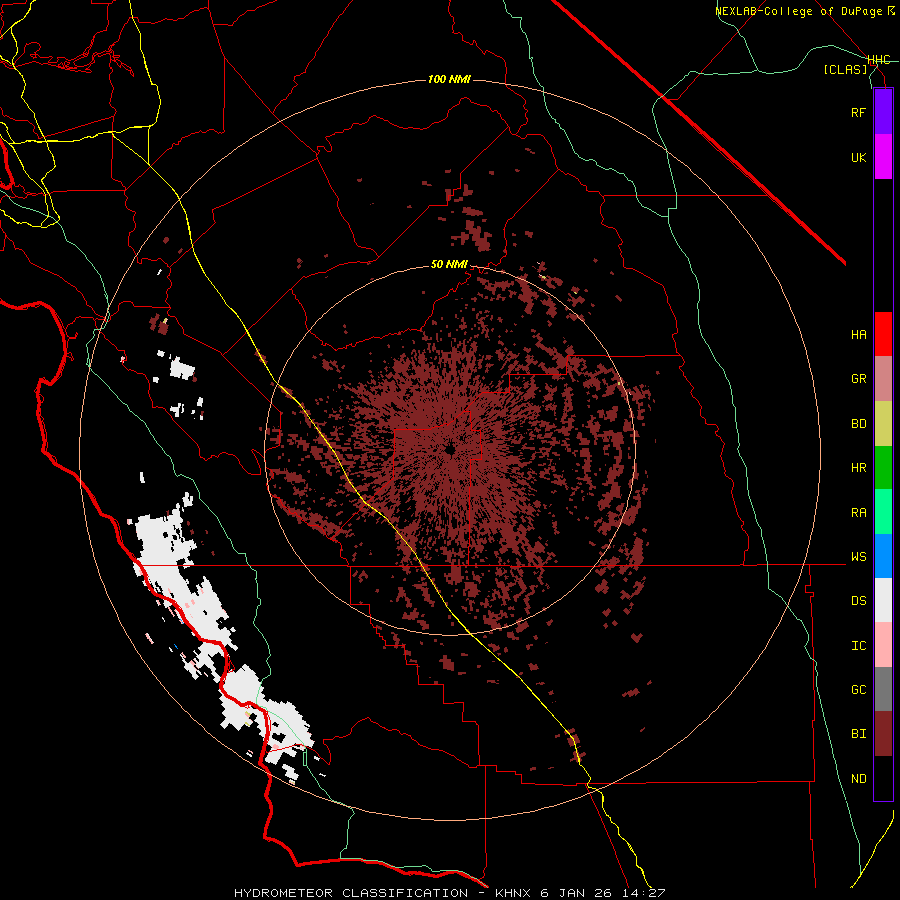Viewport: 900px width, 900px height.
Task: Click the radar site center point
Action: click(450, 449)
